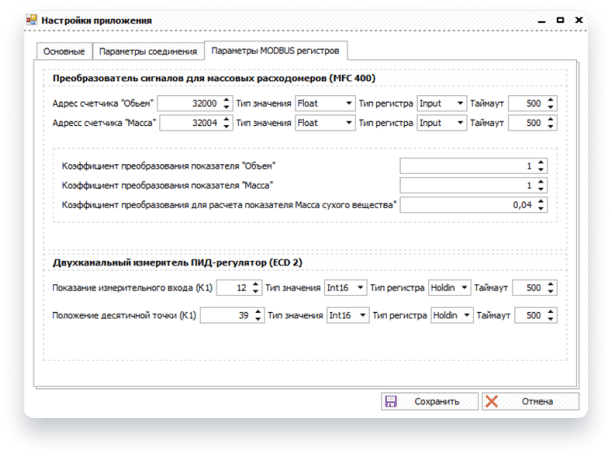Decrease Таймаут in the Масса counter row
Image resolution: width=612 pixels, height=456 pixels.
[551, 126]
